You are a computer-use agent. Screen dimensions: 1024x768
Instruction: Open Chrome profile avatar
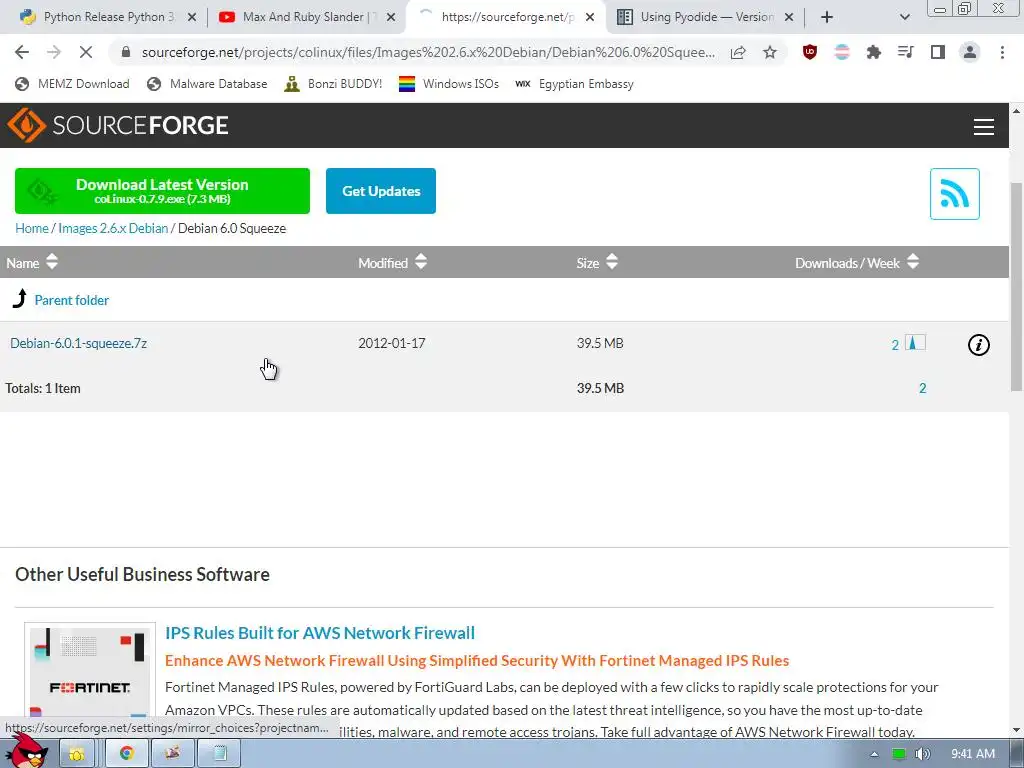pos(970,52)
